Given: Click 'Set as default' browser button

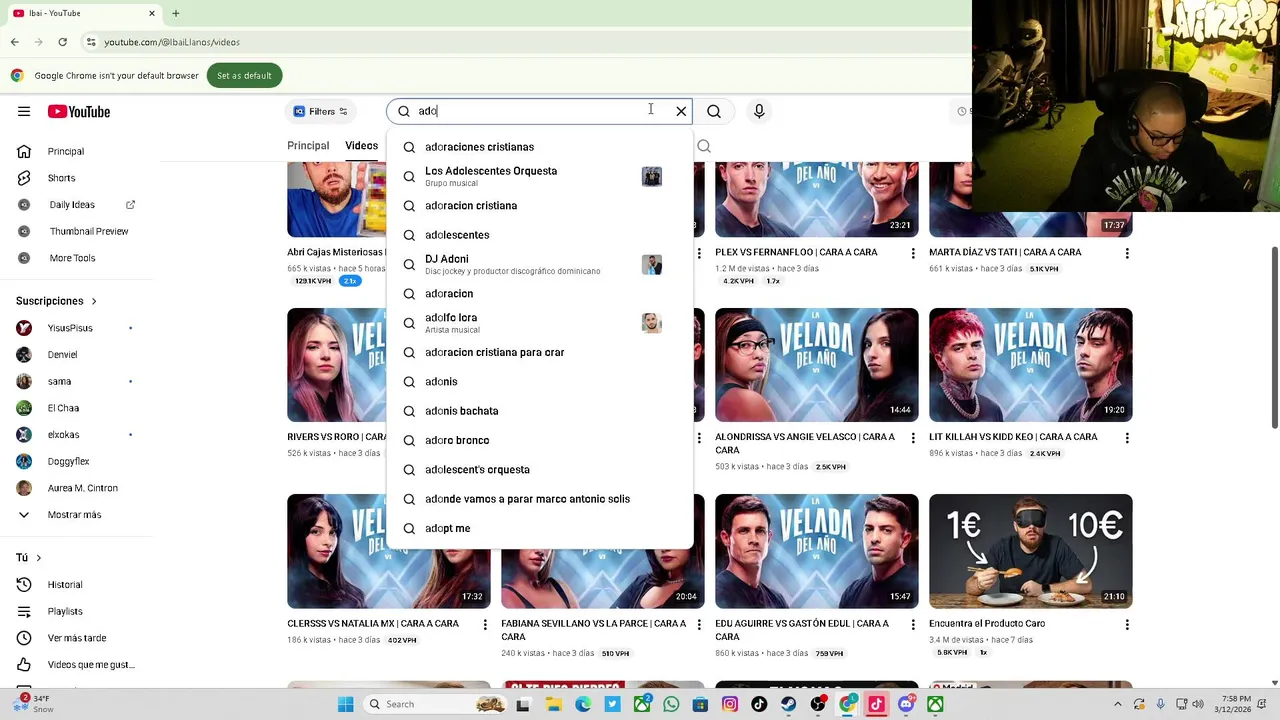Looking at the screenshot, I should tap(244, 76).
